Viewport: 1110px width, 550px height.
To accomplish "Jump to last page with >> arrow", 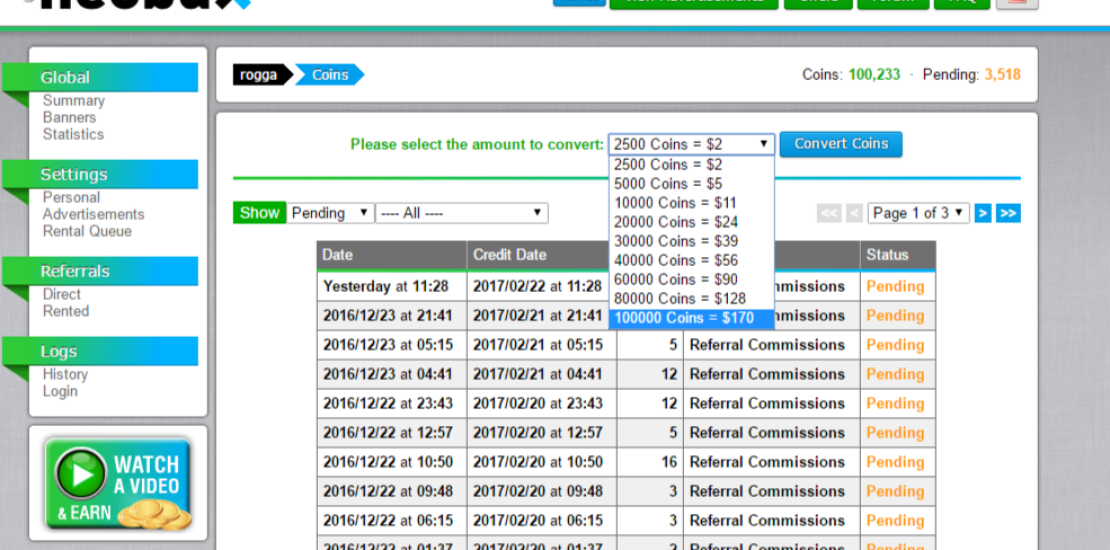I will [1008, 213].
